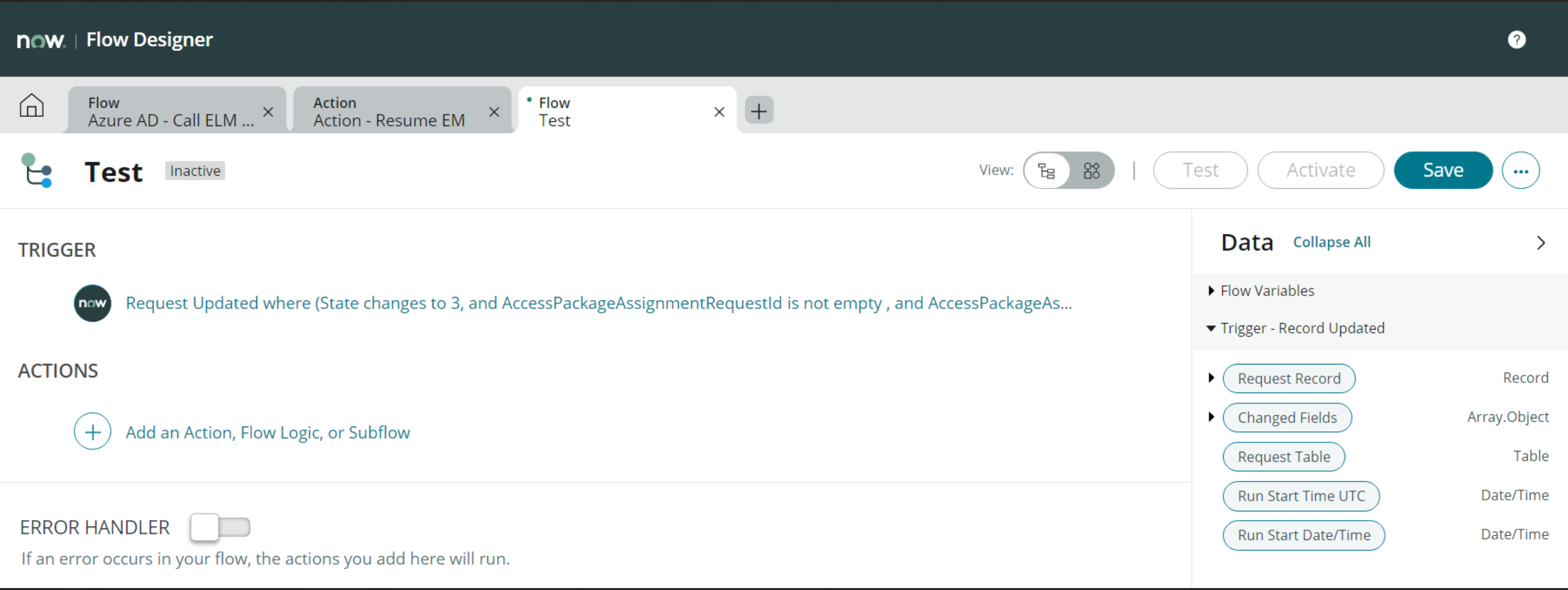The height and width of the screenshot is (590, 1568).
Task: Click Add an Action, Flow Logic, or Subflow
Action: point(268,432)
